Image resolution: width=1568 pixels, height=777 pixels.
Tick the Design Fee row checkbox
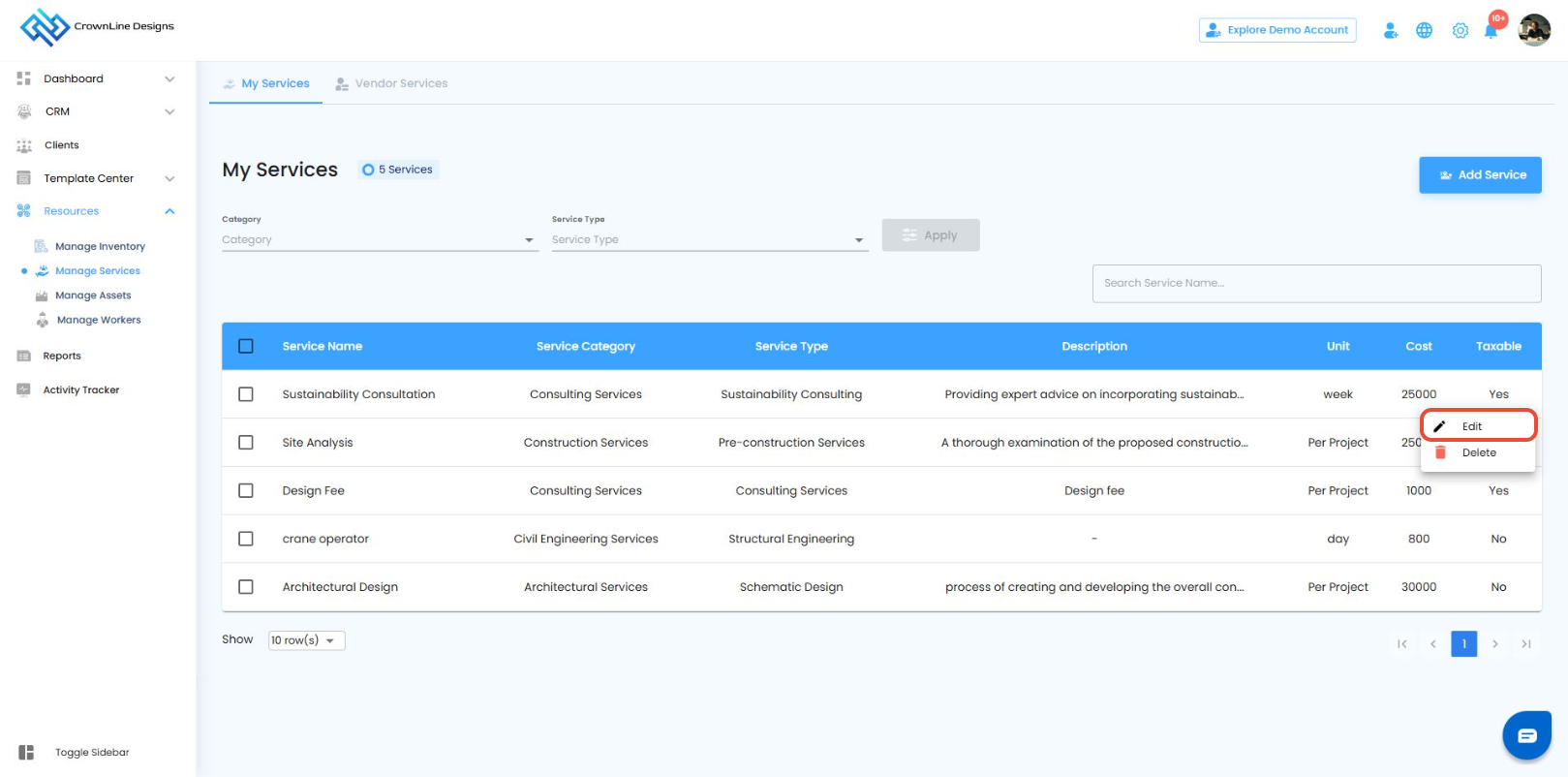pyautogui.click(x=246, y=491)
